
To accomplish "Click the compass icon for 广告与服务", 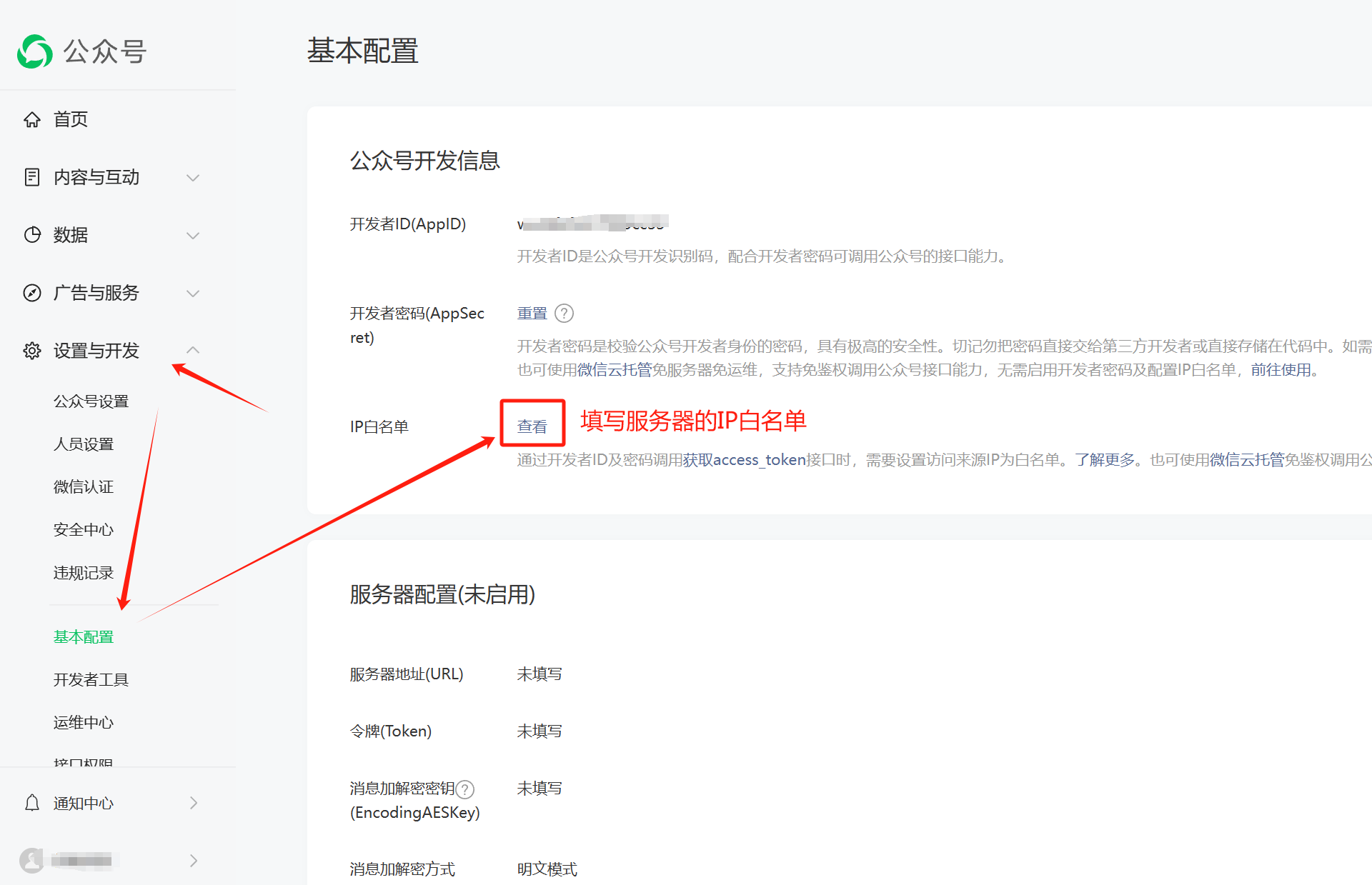I will point(32,293).
